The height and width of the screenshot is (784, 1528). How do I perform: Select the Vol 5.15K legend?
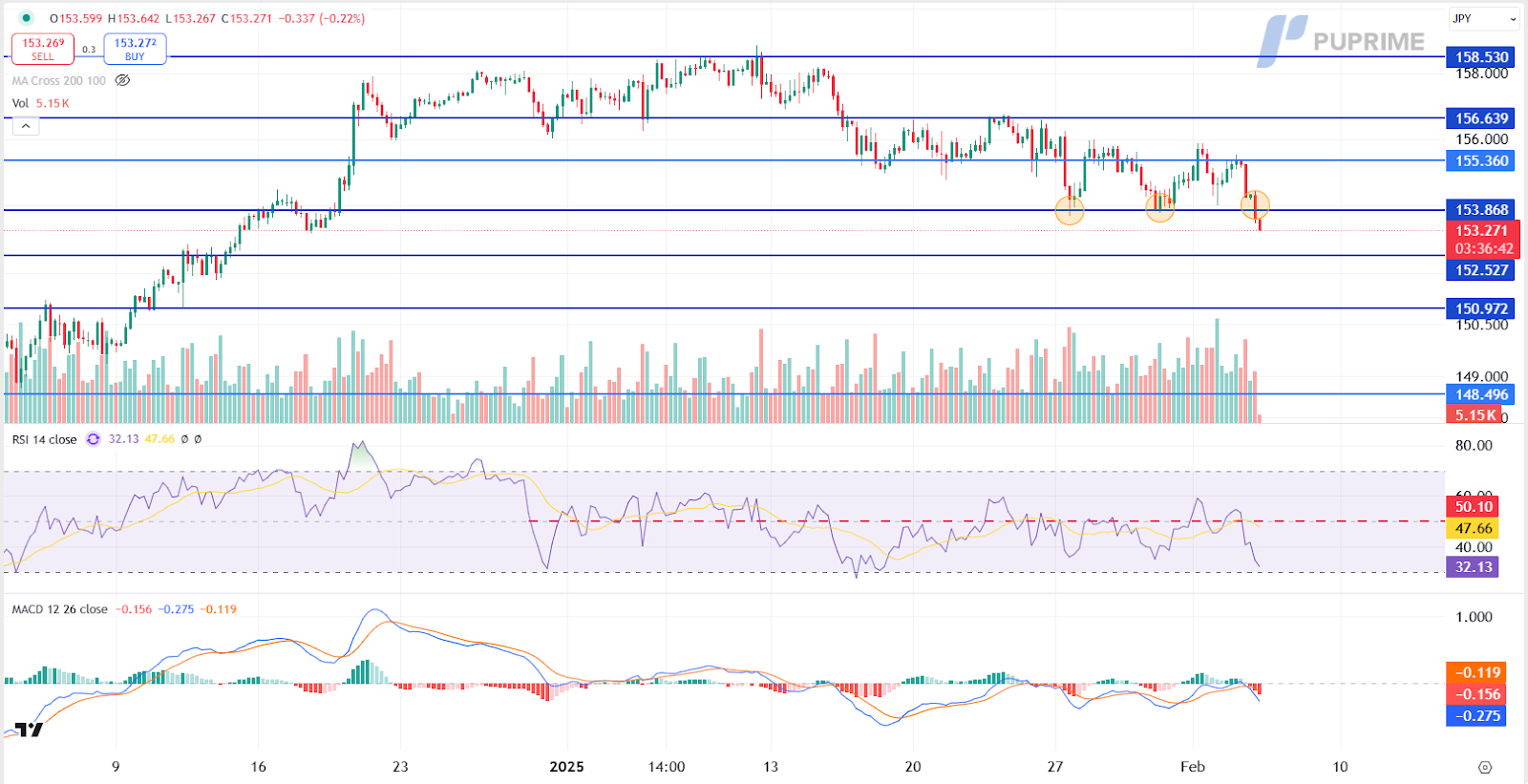coord(41,103)
